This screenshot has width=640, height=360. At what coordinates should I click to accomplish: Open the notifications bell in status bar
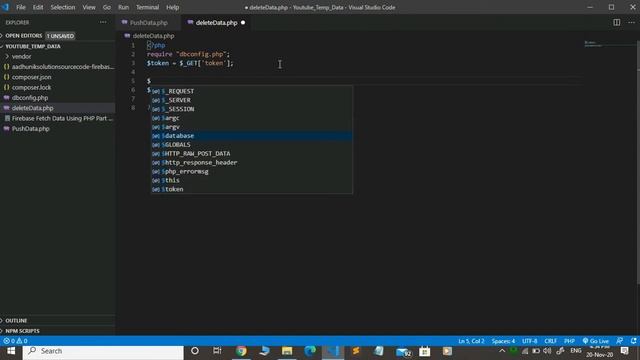[633, 341]
